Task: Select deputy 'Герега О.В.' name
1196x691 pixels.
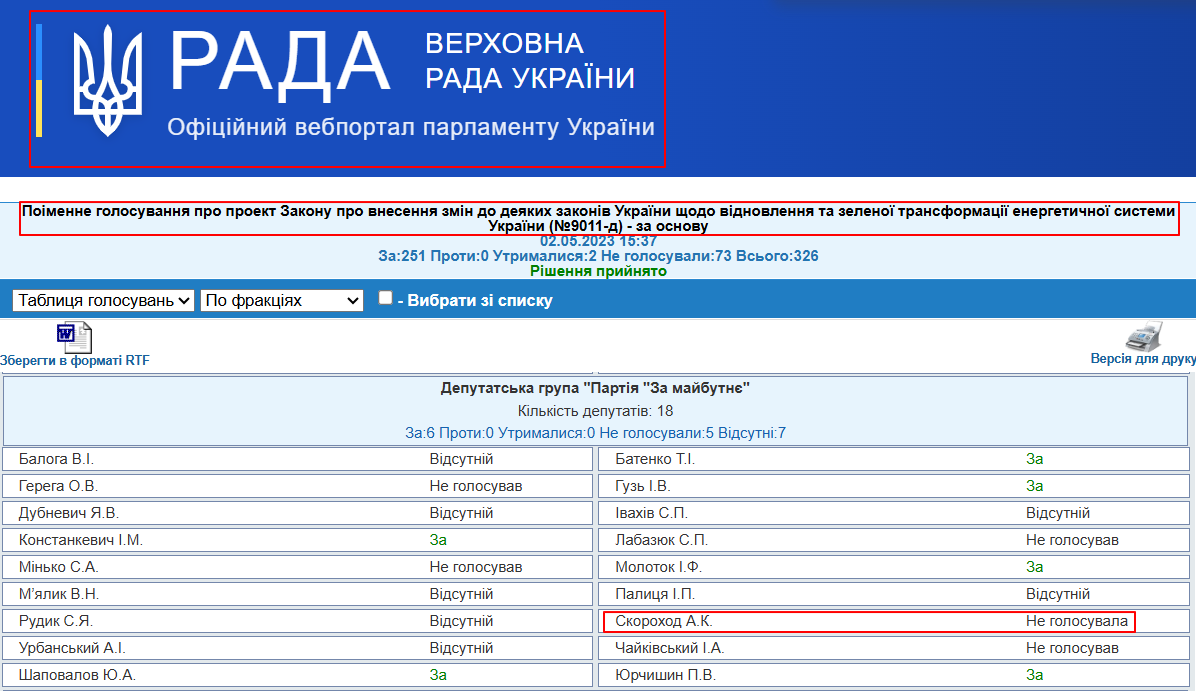Action: click(x=59, y=486)
